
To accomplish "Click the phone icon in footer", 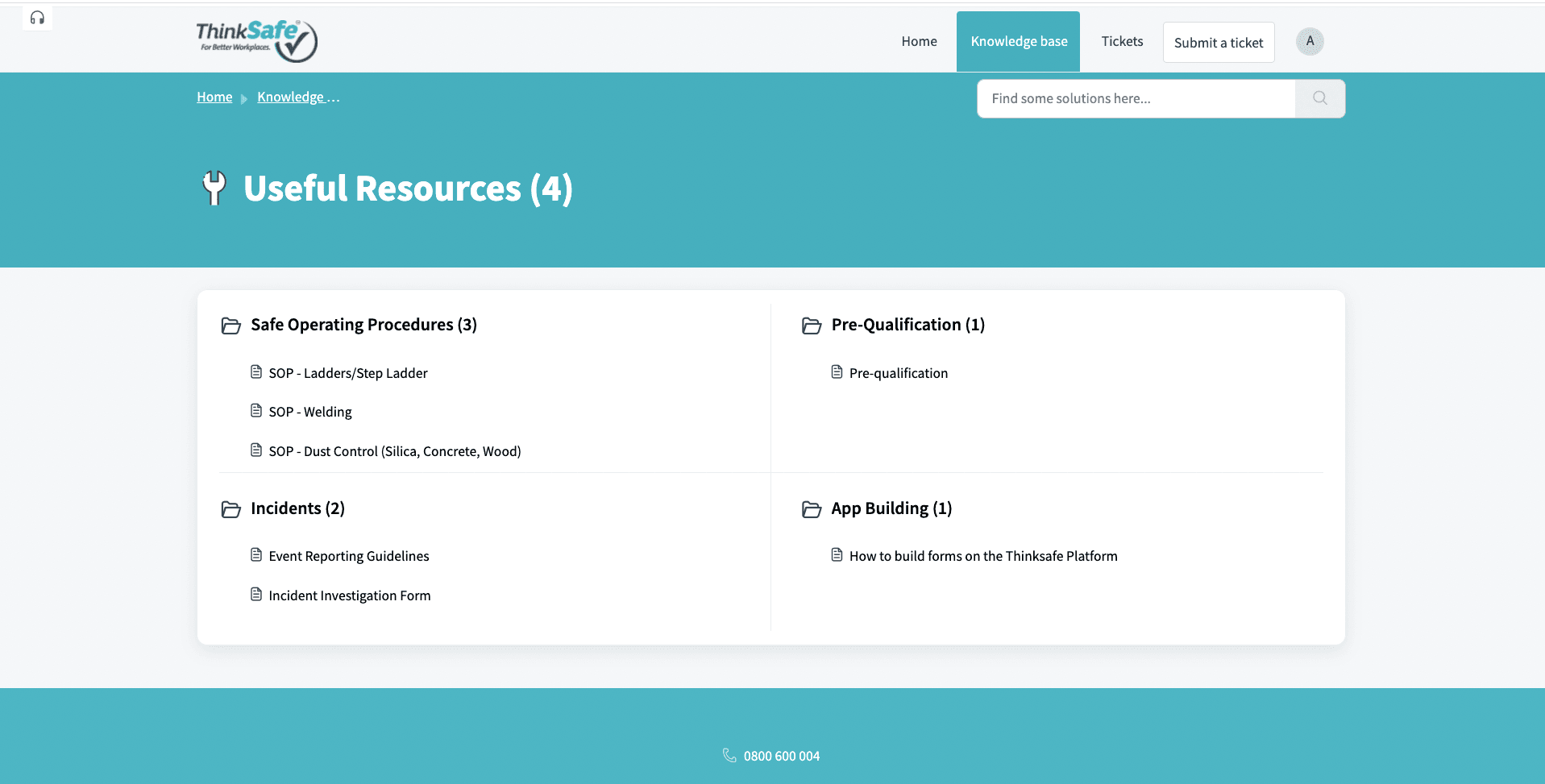I will (729, 756).
